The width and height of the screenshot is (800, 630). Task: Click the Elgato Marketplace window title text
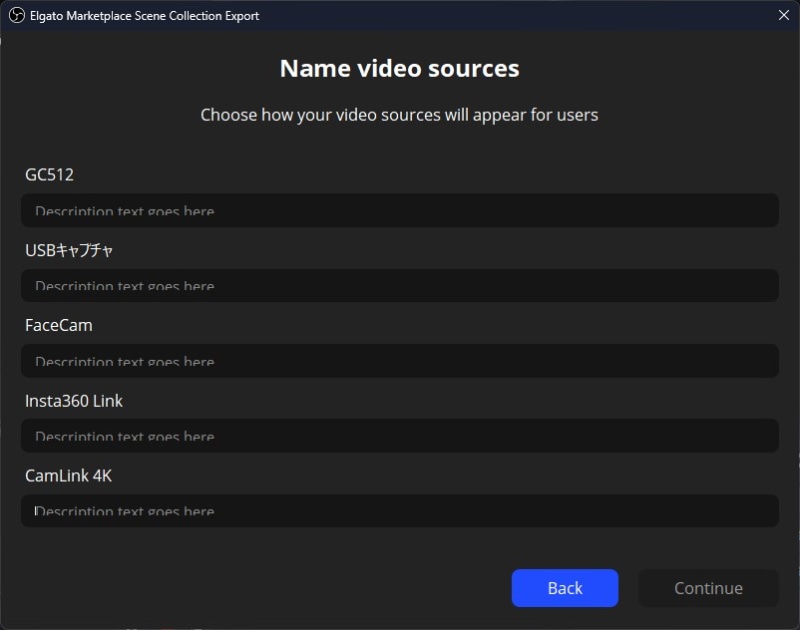coord(144,16)
